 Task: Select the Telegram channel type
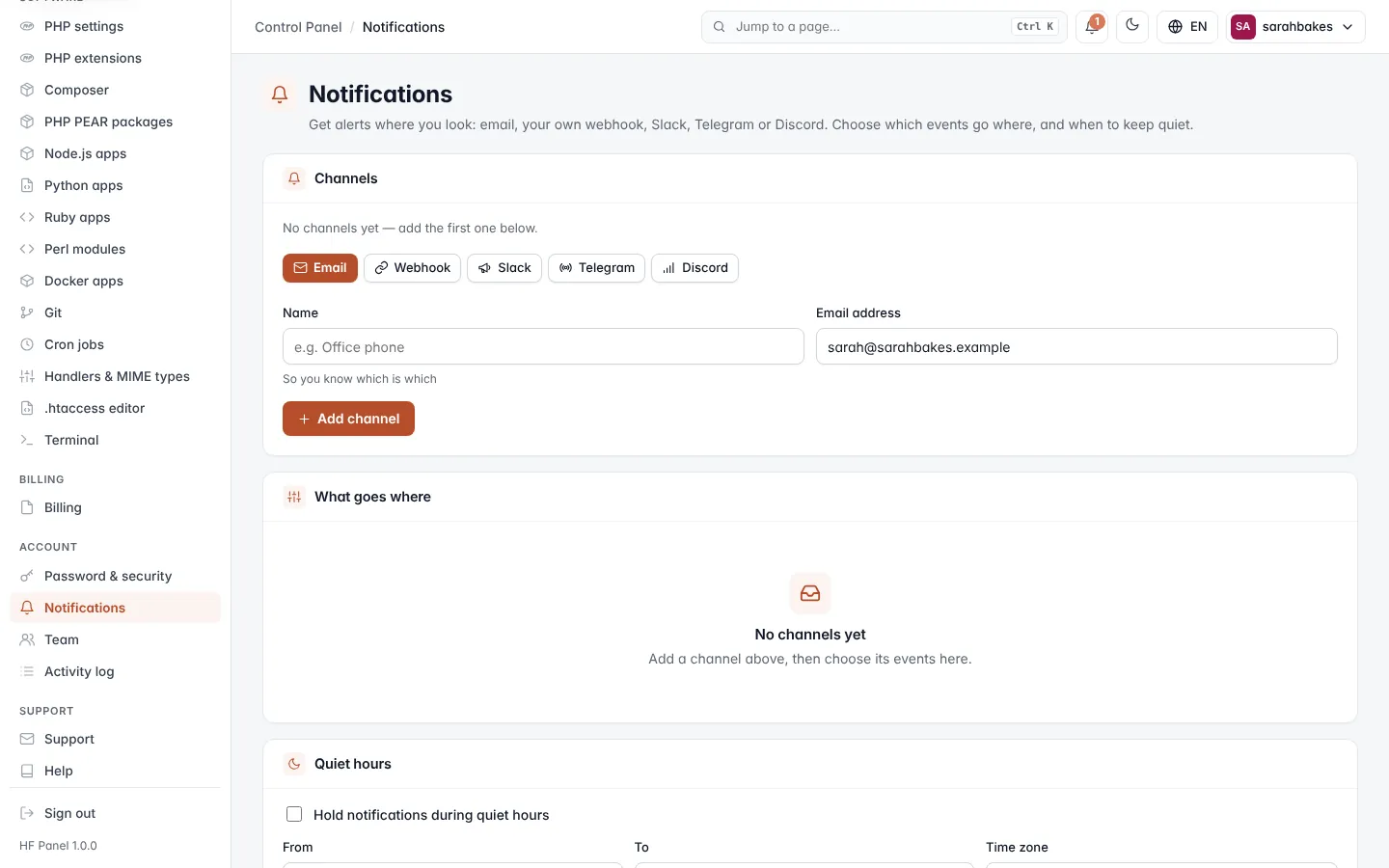596,268
